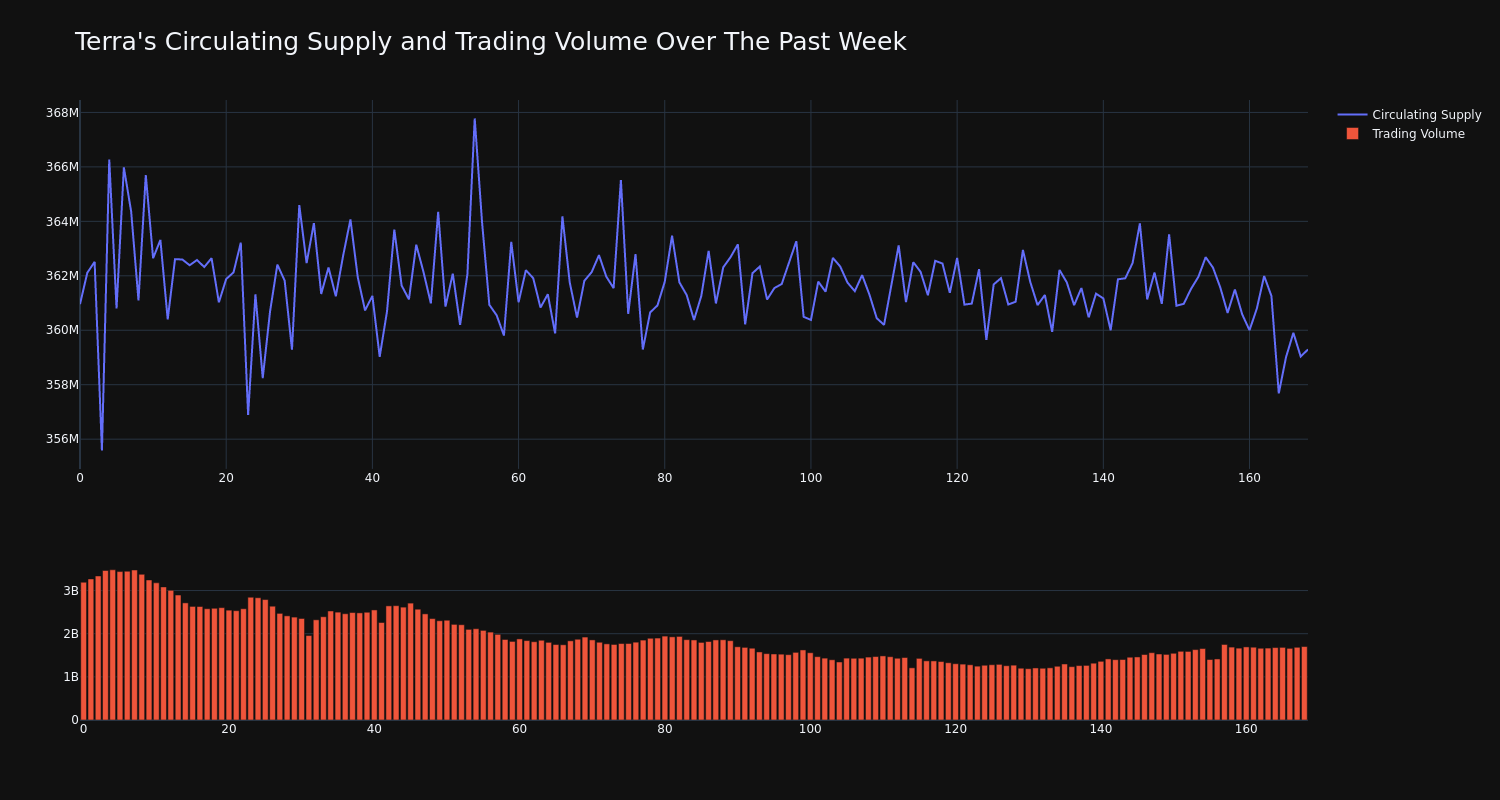Click the 356M y-axis label
Screen dimensions: 1500x800
(x=62, y=439)
